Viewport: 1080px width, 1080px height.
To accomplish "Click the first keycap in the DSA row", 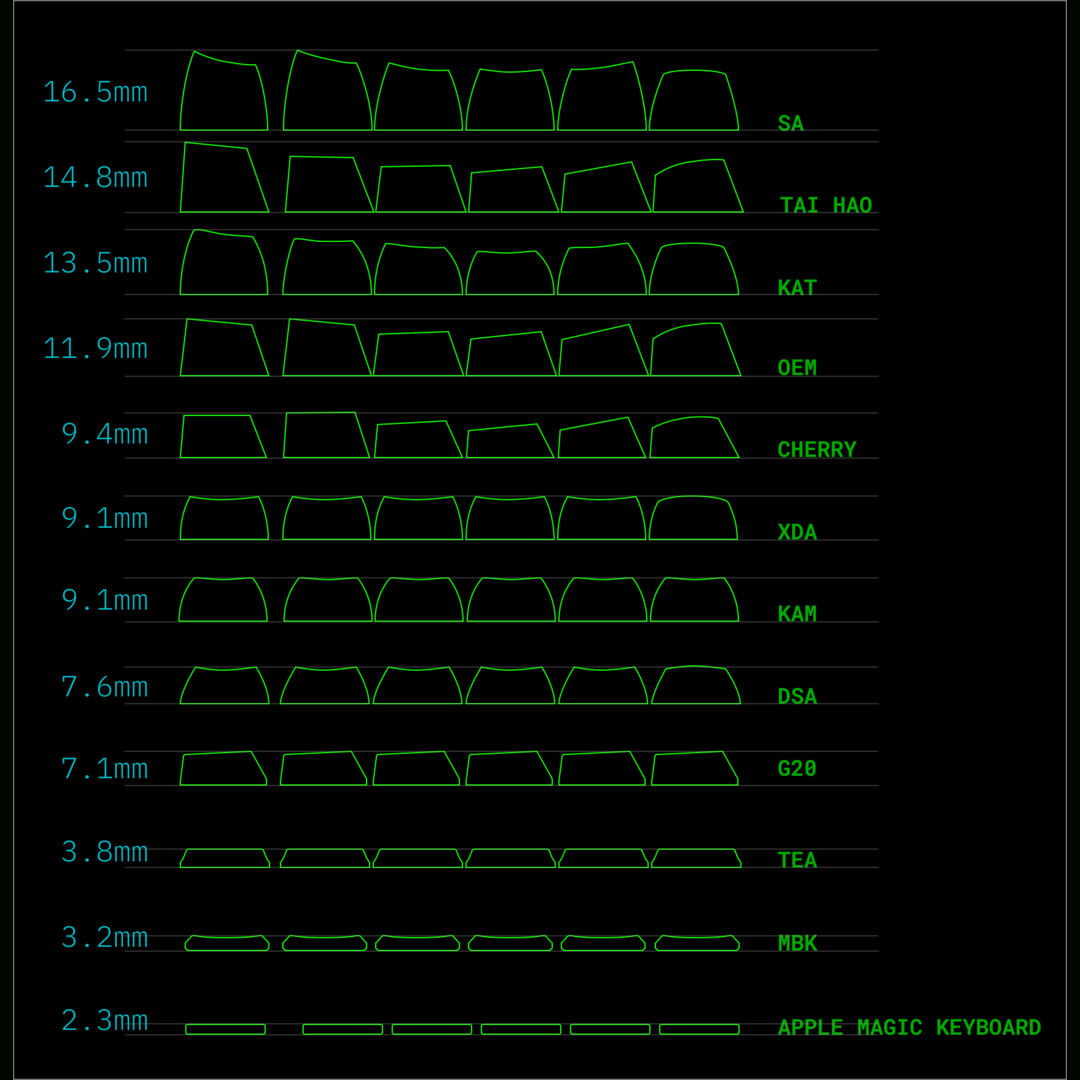I will pos(224,686).
